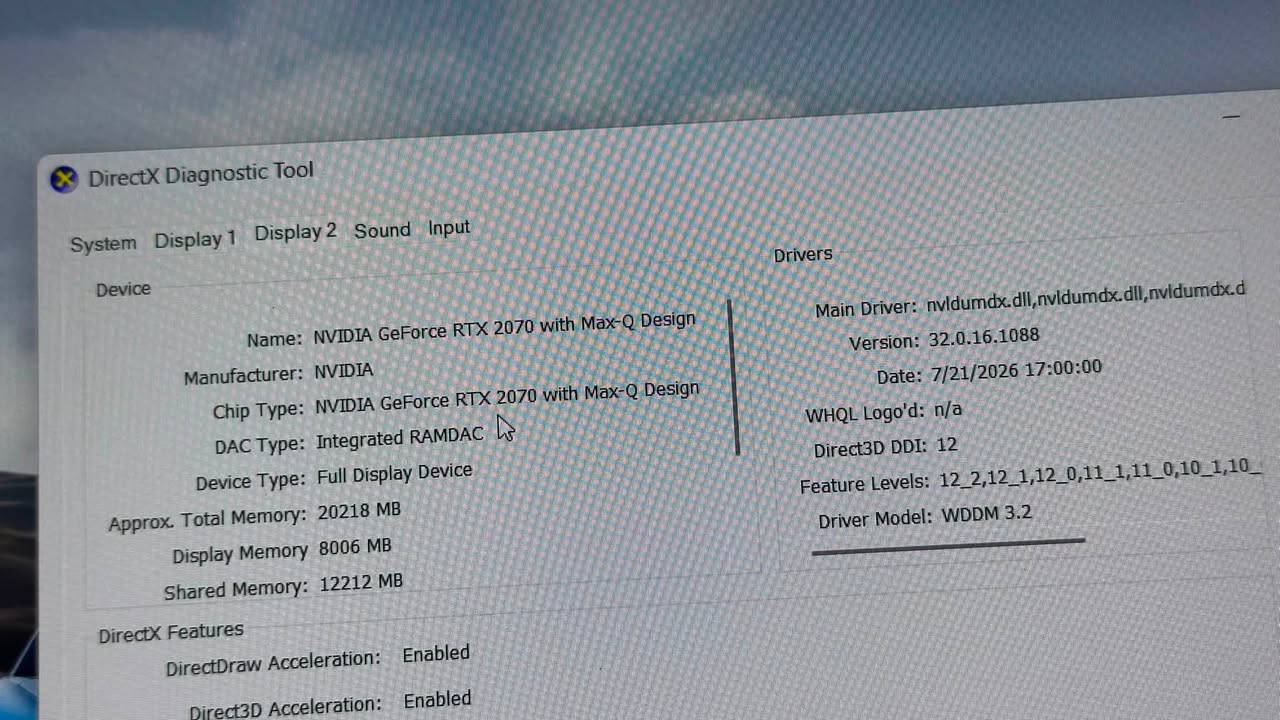
Task: Open the Display 1 tab
Action: coord(195,240)
